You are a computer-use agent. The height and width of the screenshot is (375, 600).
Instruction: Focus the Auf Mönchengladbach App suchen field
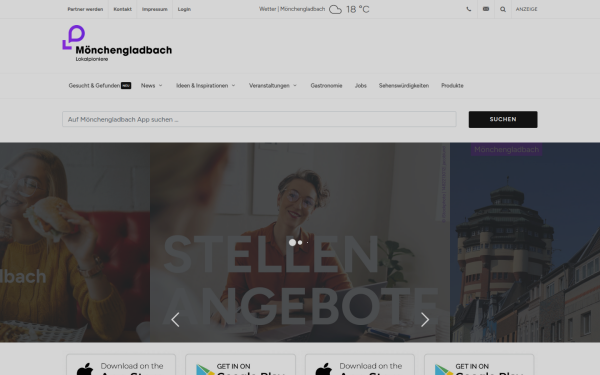(x=259, y=119)
